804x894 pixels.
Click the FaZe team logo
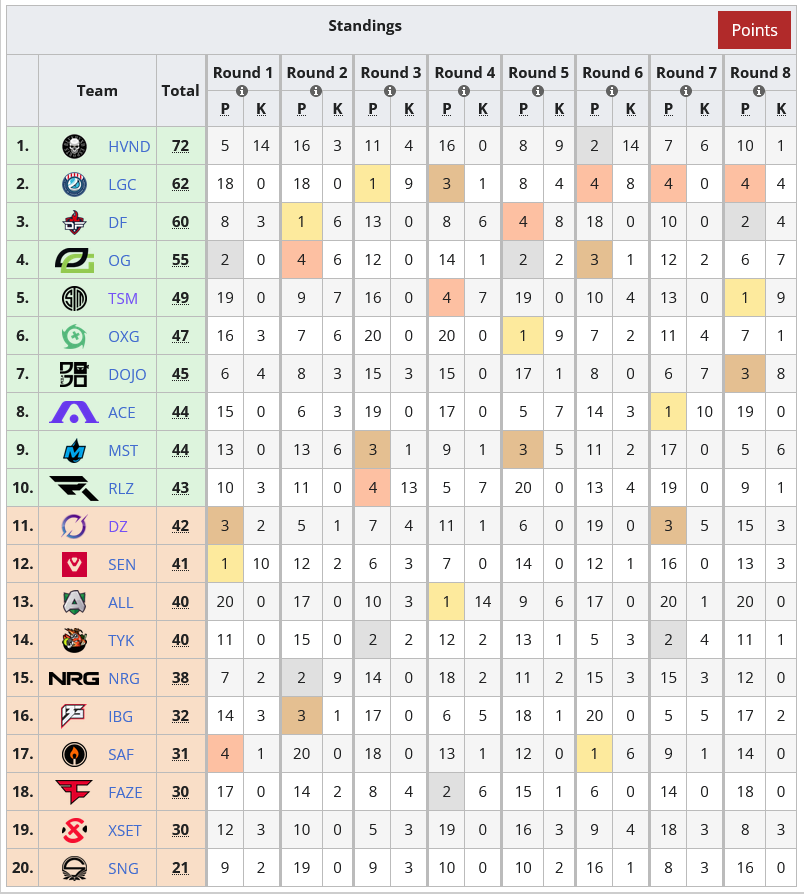coord(75,793)
